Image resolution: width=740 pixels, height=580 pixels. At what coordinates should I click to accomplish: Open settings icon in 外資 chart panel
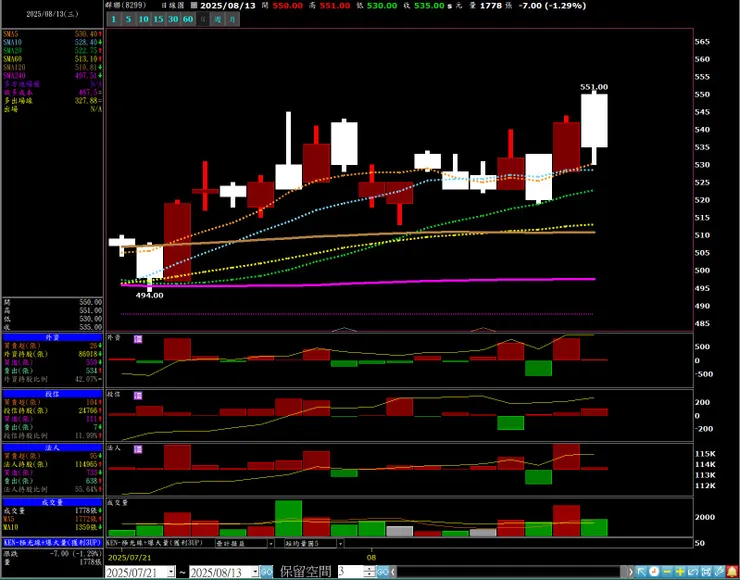click(138, 339)
